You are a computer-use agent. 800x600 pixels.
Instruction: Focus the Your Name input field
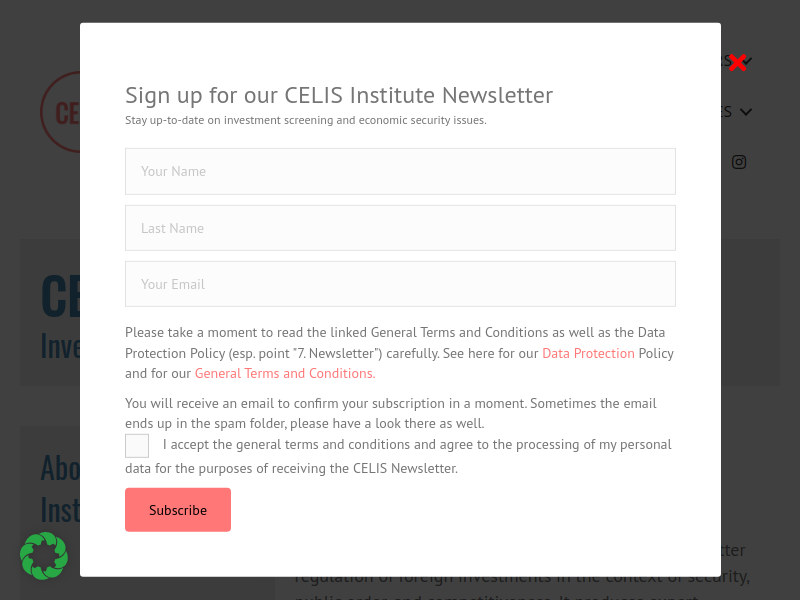(x=400, y=171)
